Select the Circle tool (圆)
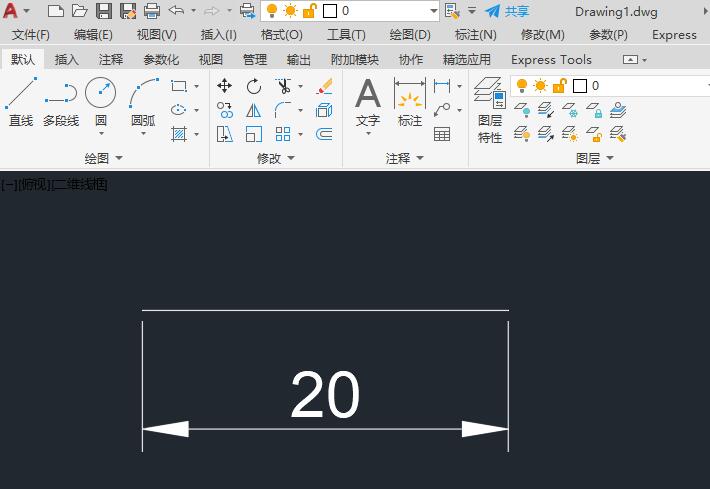710x489 pixels. 101,101
